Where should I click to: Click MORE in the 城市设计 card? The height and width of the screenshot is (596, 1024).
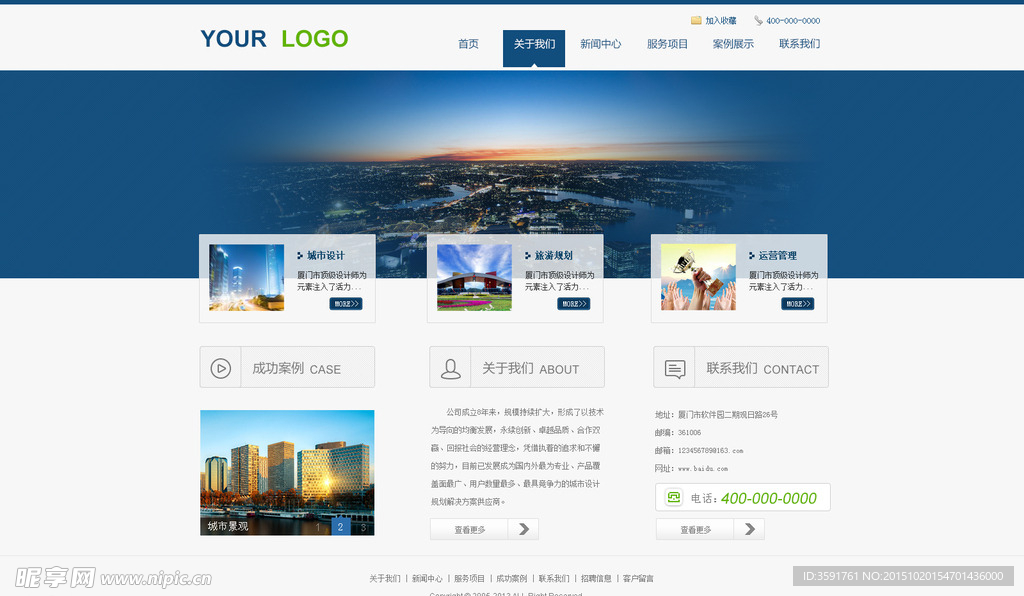pos(345,304)
